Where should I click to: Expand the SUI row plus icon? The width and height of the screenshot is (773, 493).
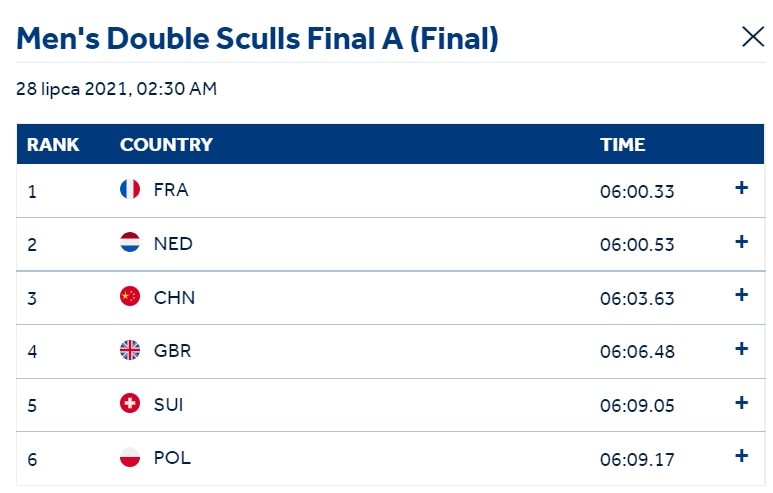click(x=741, y=403)
